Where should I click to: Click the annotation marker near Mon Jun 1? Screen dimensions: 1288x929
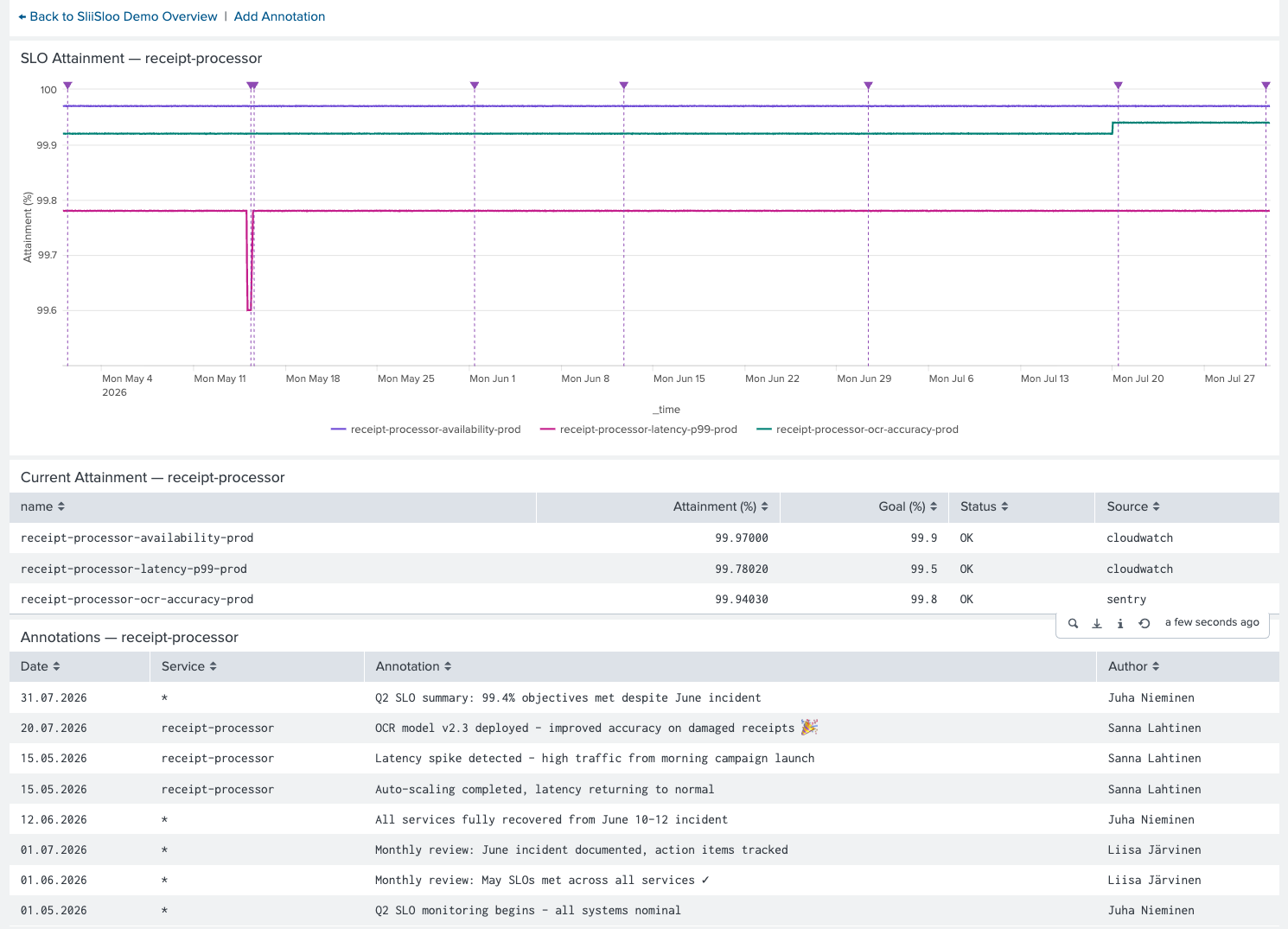tap(475, 86)
